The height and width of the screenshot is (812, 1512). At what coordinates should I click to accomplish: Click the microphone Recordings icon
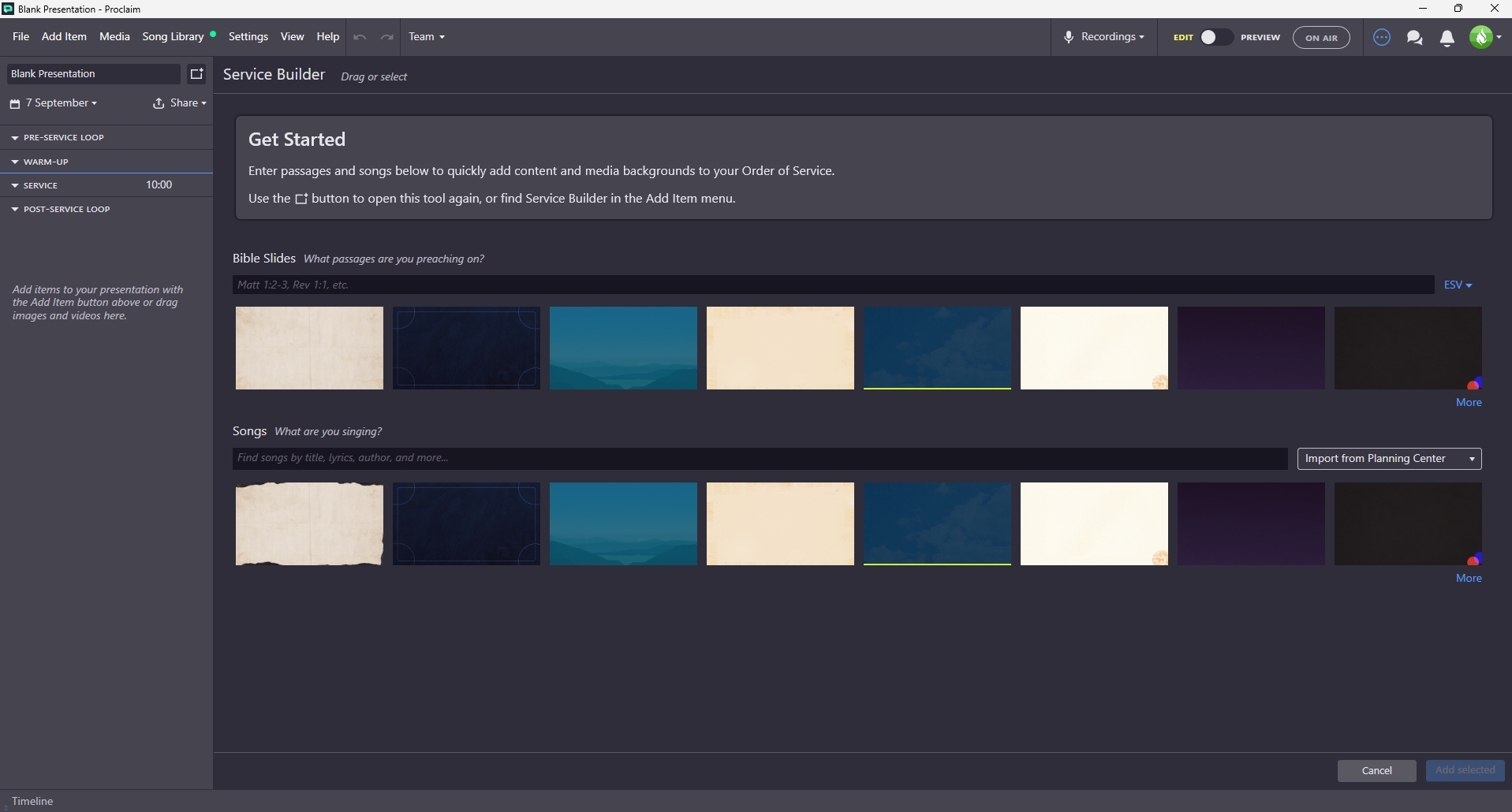(1069, 37)
